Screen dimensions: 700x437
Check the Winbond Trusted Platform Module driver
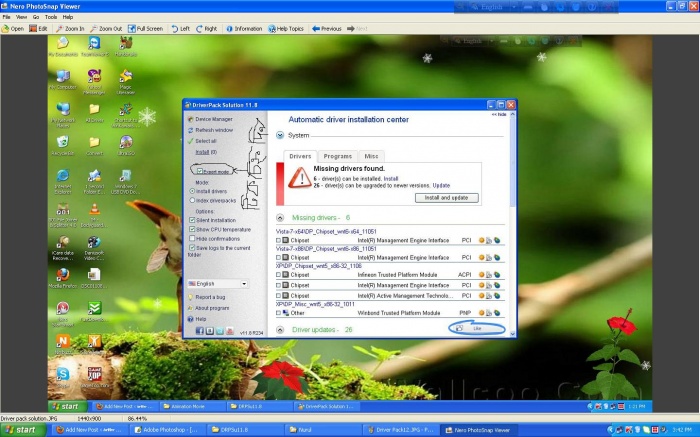pos(278,313)
